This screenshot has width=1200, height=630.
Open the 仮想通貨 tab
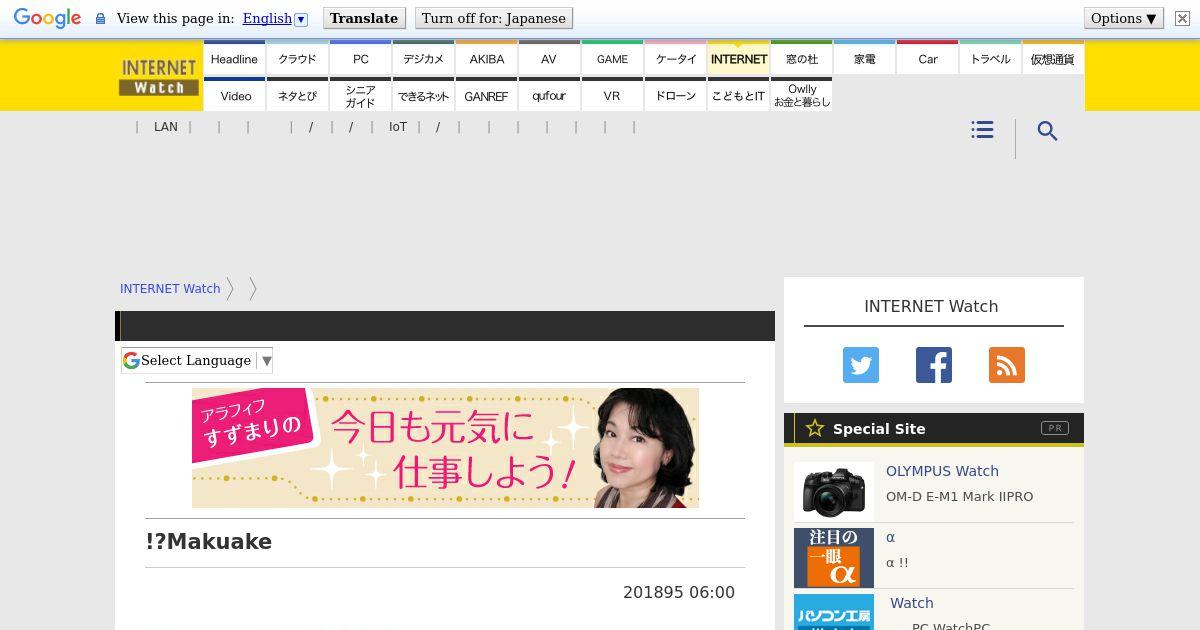(x=1053, y=58)
